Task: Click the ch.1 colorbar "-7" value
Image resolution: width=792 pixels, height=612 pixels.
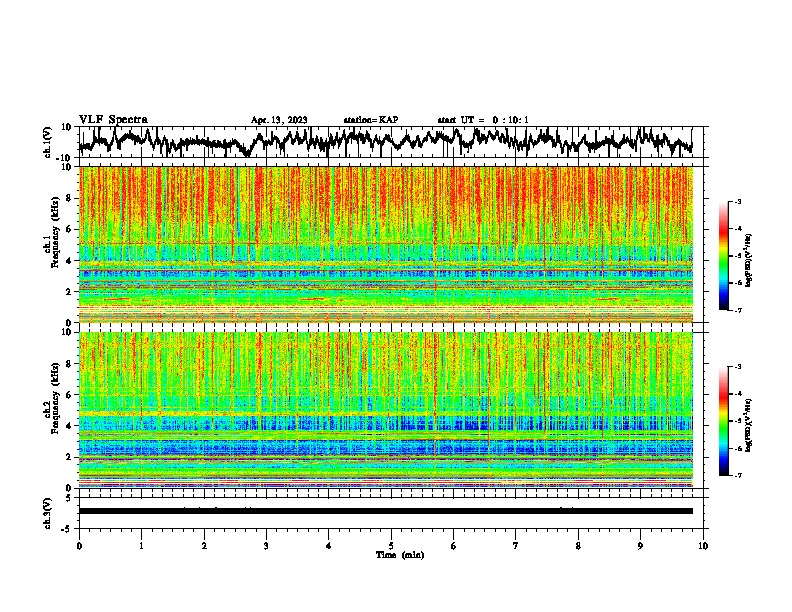Action: (737, 310)
